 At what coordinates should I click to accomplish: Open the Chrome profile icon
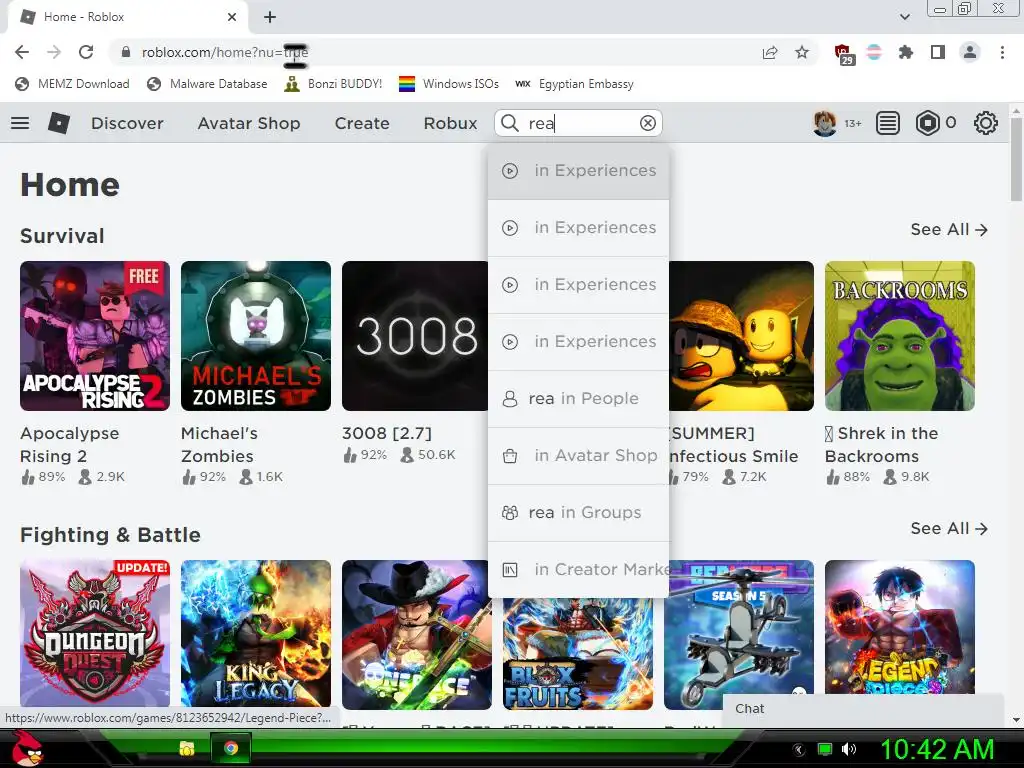970,52
